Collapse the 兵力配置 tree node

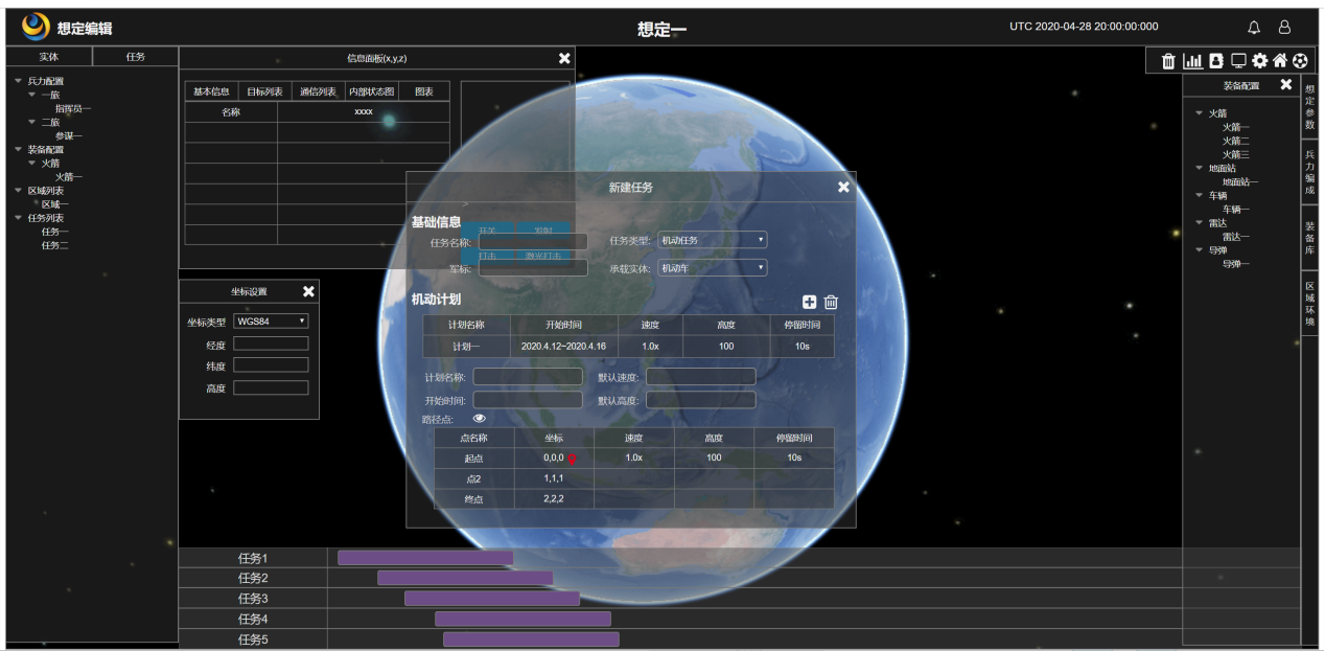coord(18,81)
